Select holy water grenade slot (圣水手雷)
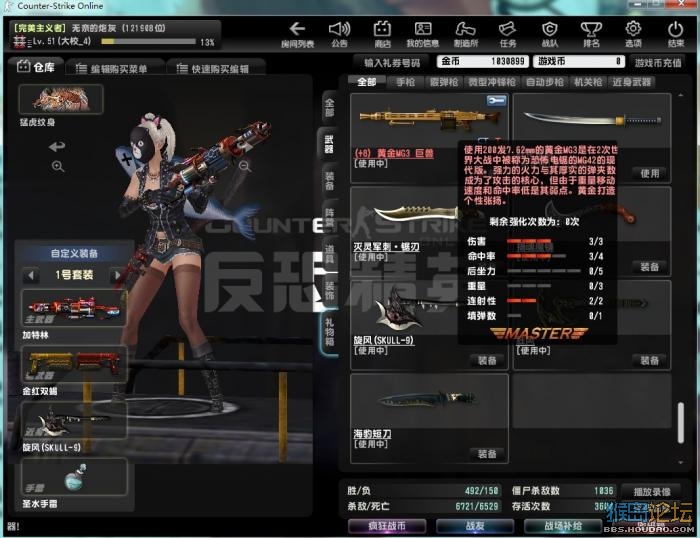Image resolution: width=700 pixels, height=538 pixels. tap(73, 477)
